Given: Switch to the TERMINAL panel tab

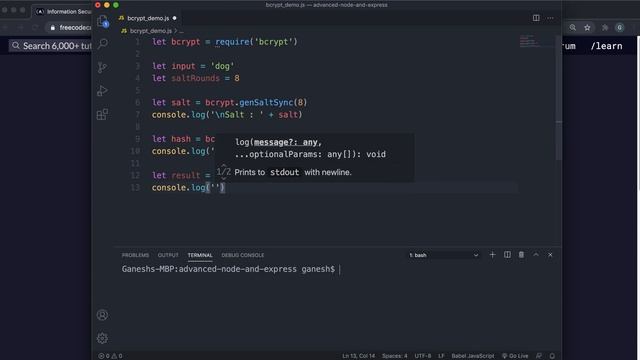Looking at the screenshot, I should pos(200,255).
